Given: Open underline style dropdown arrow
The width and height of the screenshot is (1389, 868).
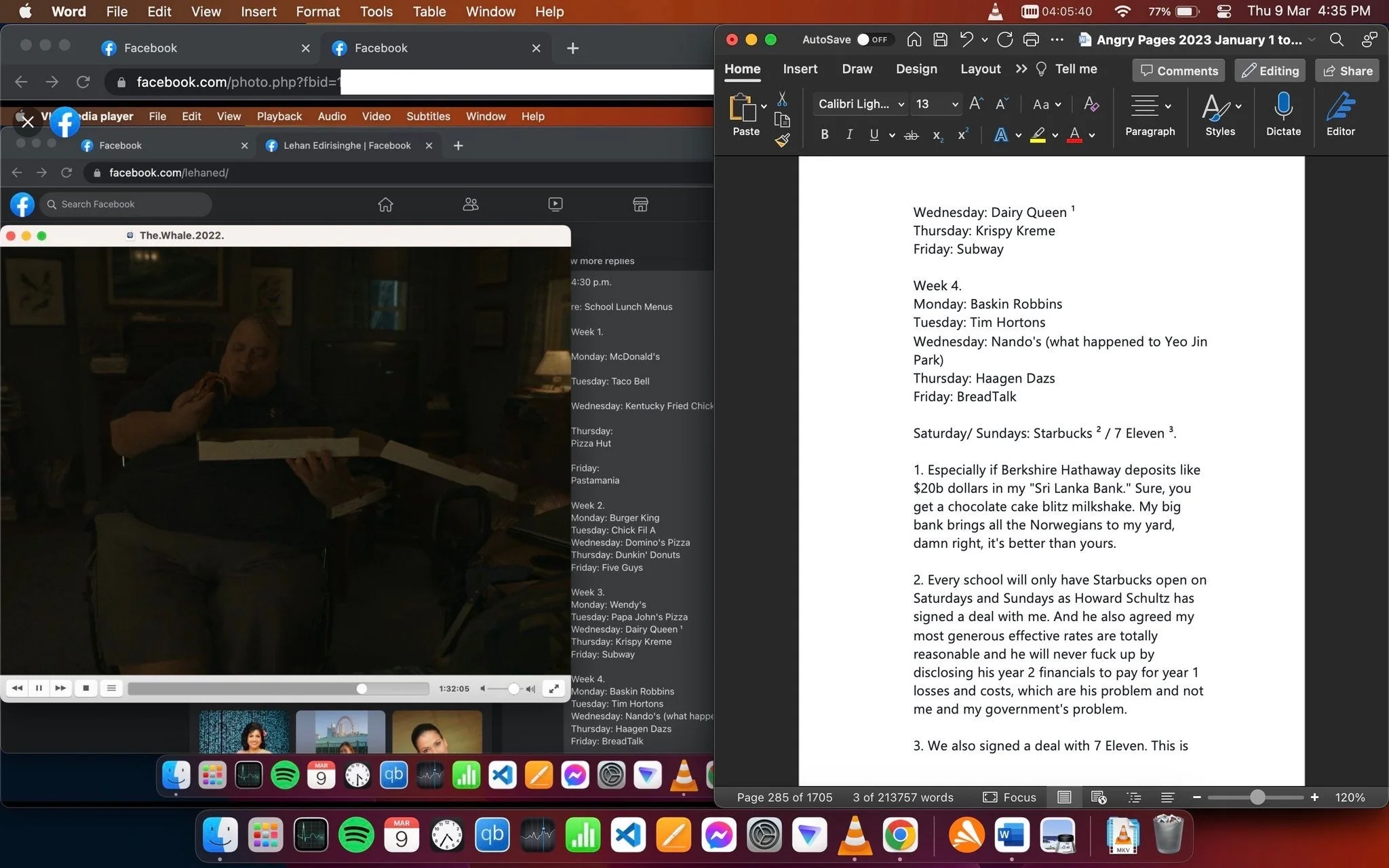Looking at the screenshot, I should pyautogui.click(x=892, y=136).
